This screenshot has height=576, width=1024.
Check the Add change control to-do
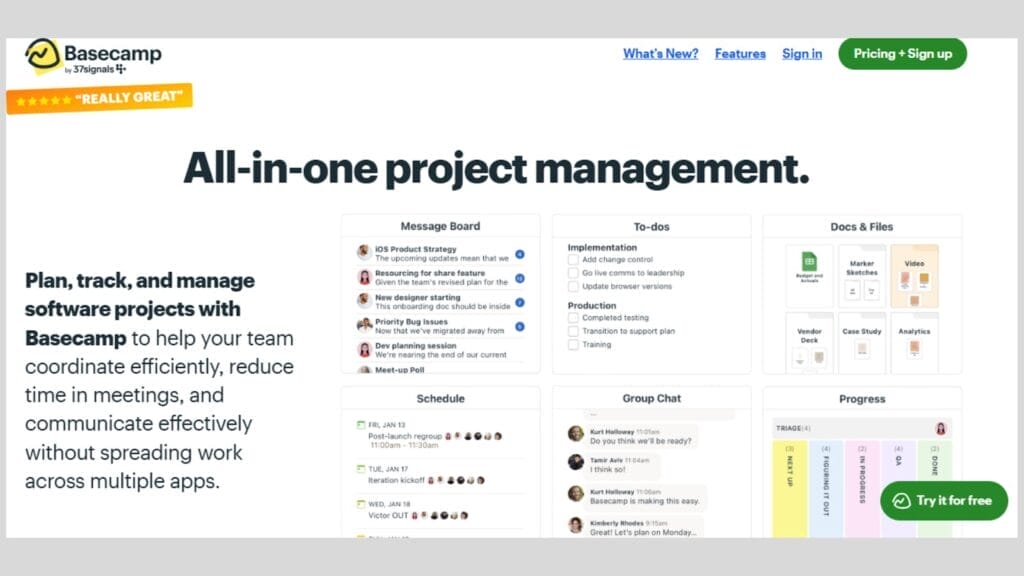pos(573,258)
